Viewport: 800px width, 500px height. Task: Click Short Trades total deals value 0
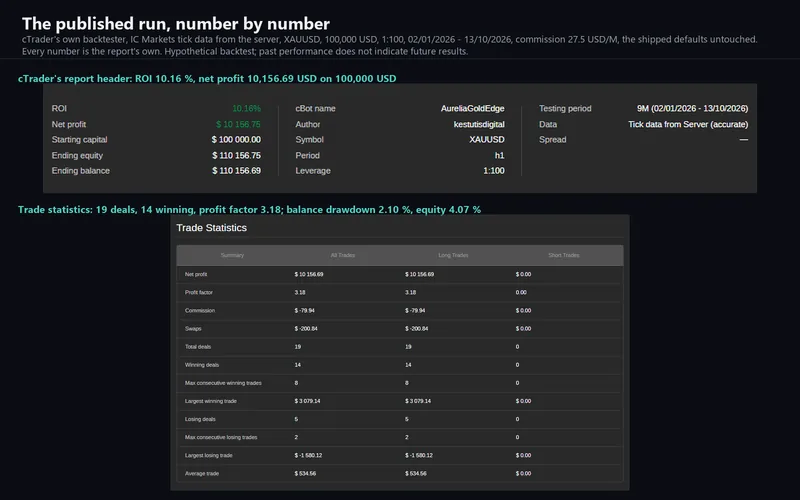click(517, 347)
